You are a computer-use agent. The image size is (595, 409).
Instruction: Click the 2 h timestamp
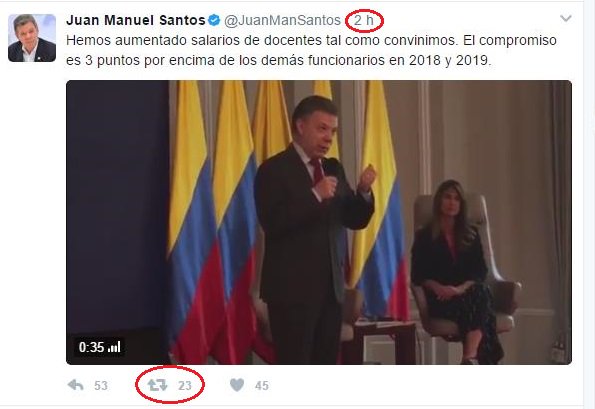pos(364,20)
